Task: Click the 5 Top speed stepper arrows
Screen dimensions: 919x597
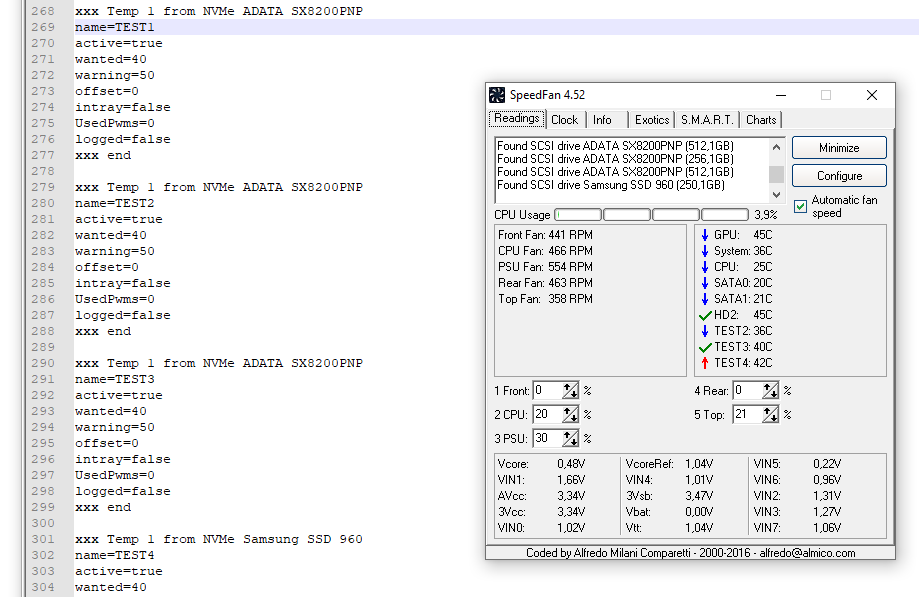Action: pyautogui.click(x=770, y=414)
